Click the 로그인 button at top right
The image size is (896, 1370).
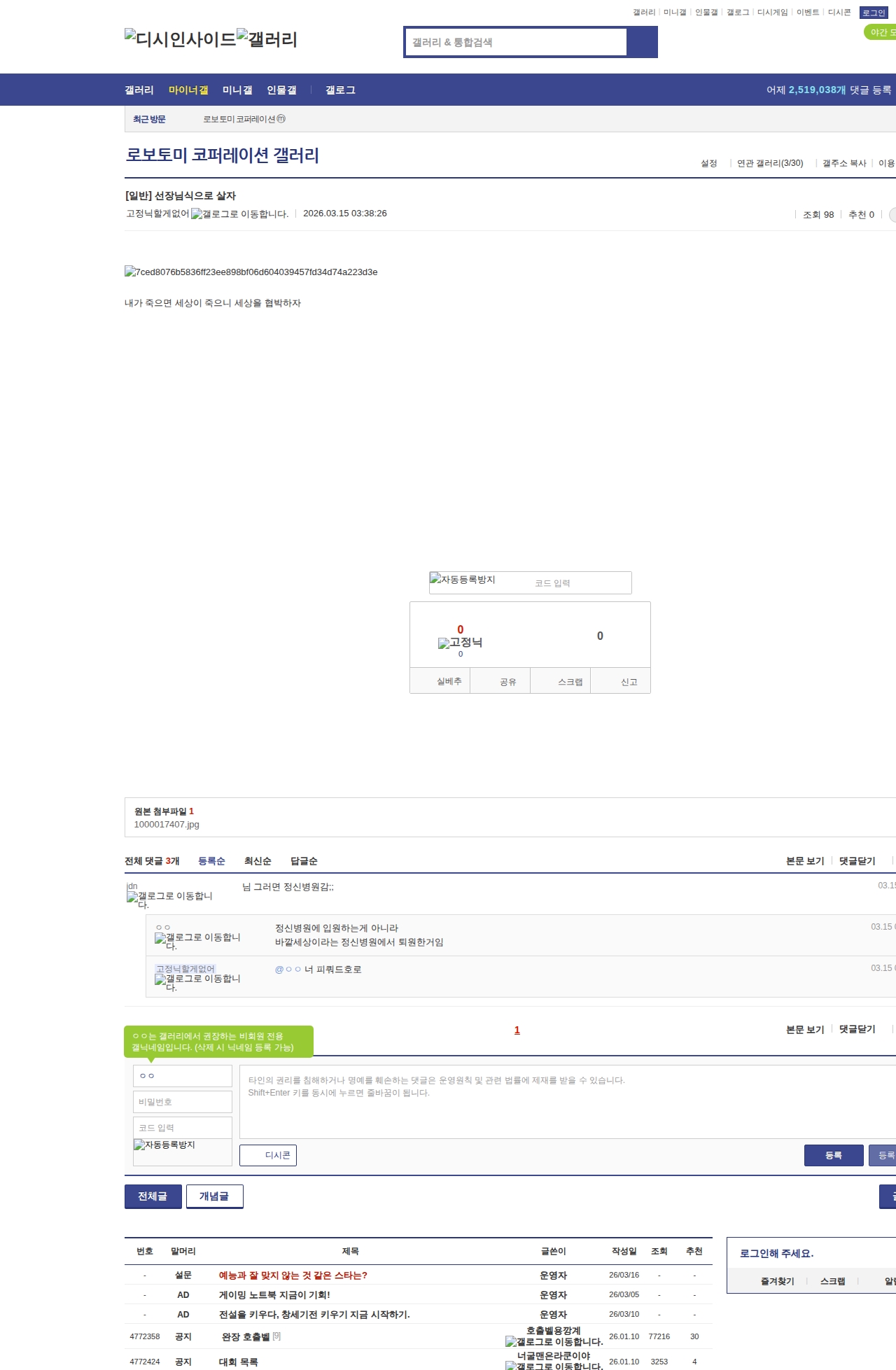tap(874, 13)
